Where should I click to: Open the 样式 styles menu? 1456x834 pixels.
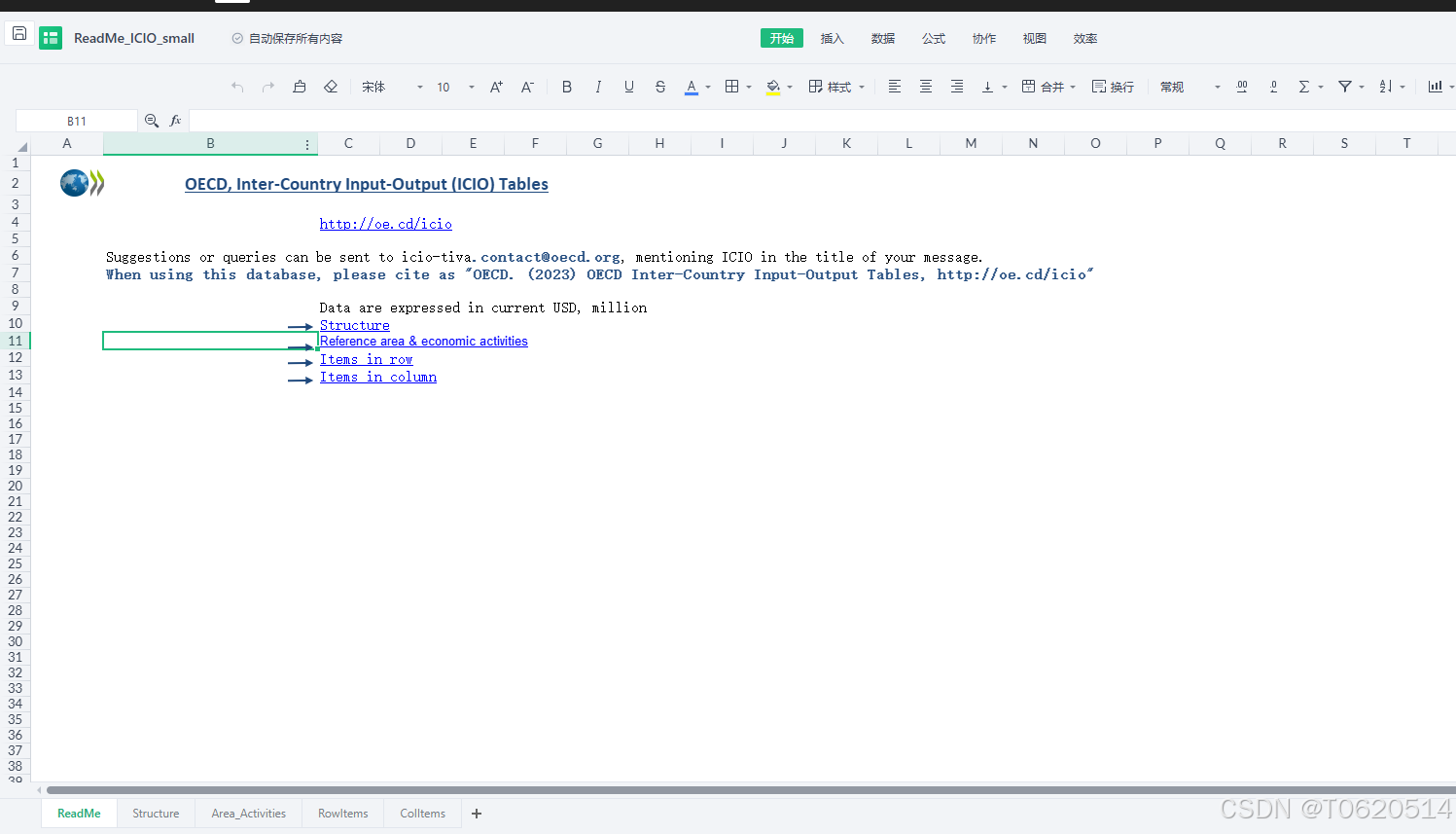pos(836,87)
